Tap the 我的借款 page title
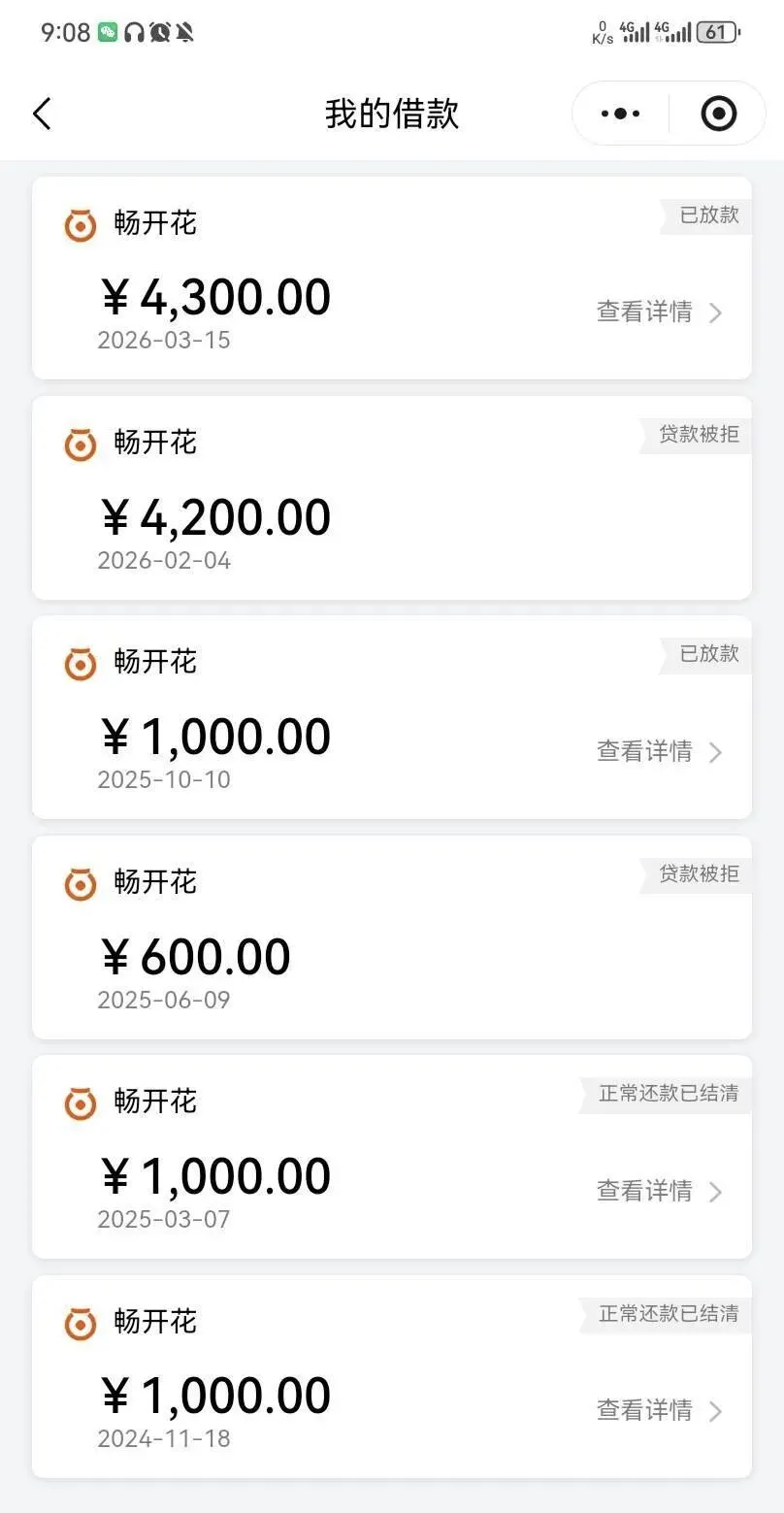Screen dimensions: 784x1513 click(391, 114)
